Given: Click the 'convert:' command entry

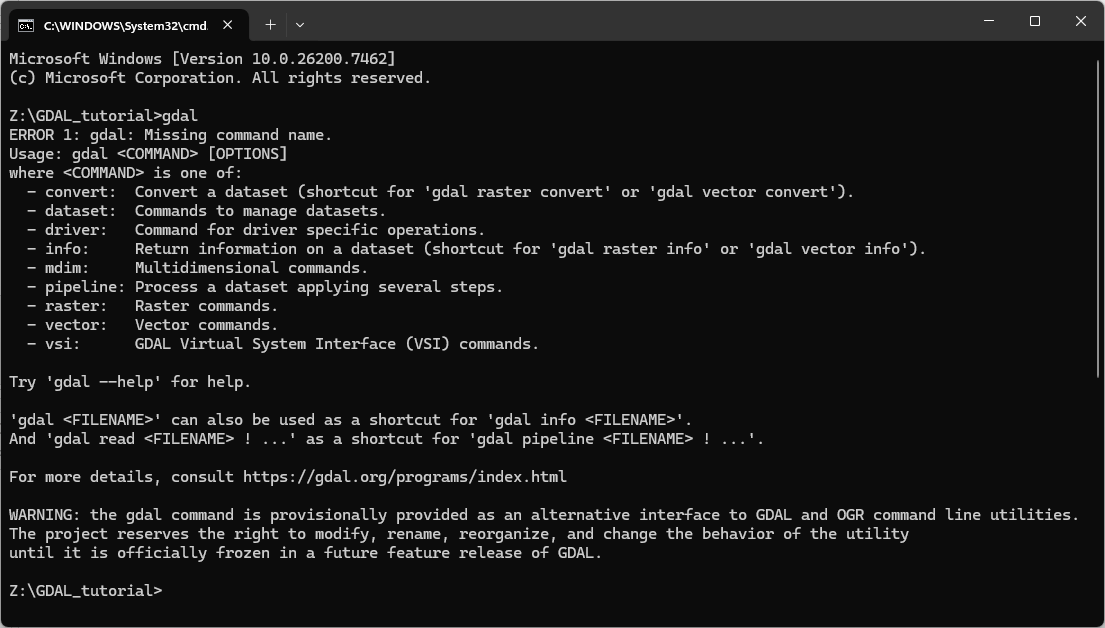Looking at the screenshot, I should pos(81,192).
